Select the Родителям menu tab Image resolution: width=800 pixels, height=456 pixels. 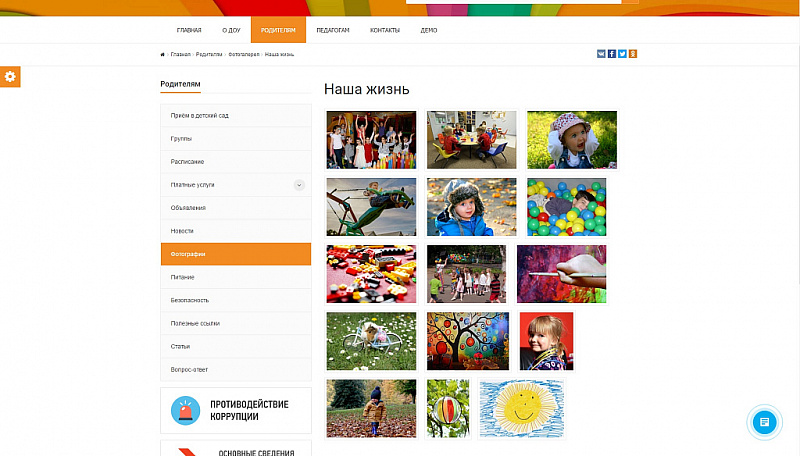[x=278, y=30]
